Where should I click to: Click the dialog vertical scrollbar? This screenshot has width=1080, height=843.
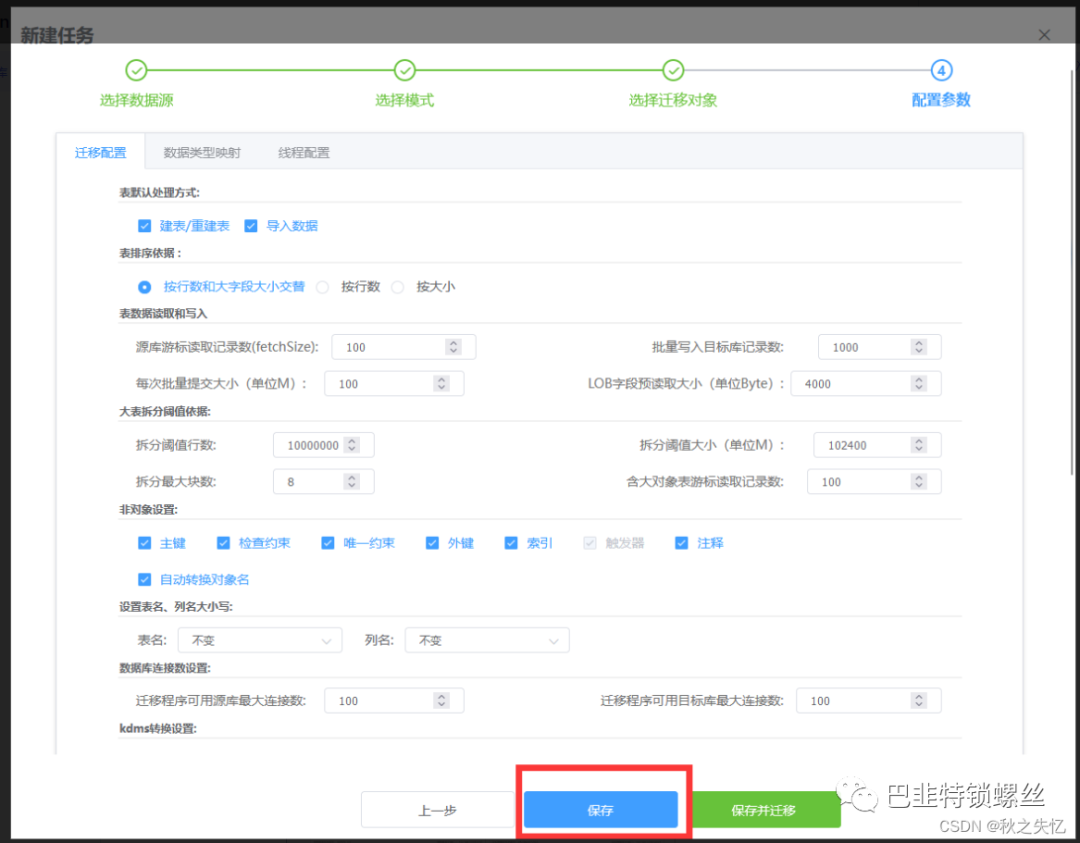[x=1072, y=272]
